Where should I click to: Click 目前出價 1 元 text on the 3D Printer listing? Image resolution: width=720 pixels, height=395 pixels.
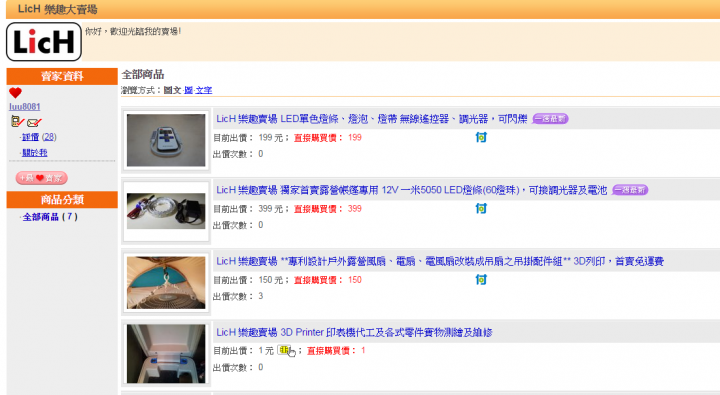[243, 350]
